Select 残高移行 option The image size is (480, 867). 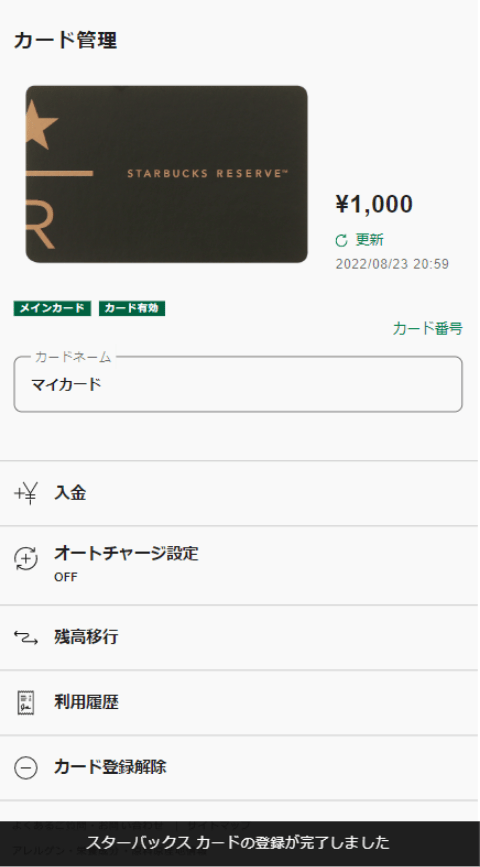pyautogui.click(x=240, y=638)
